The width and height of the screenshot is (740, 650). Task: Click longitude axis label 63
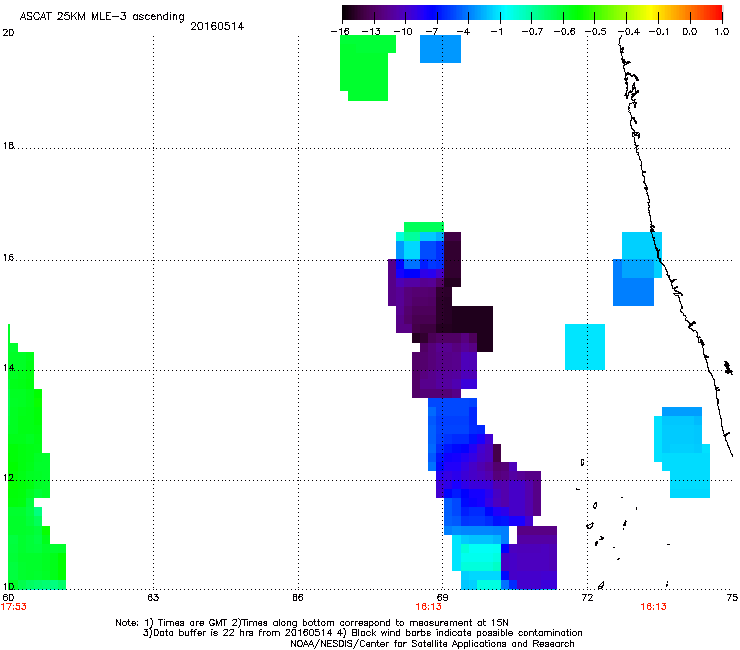click(x=153, y=598)
